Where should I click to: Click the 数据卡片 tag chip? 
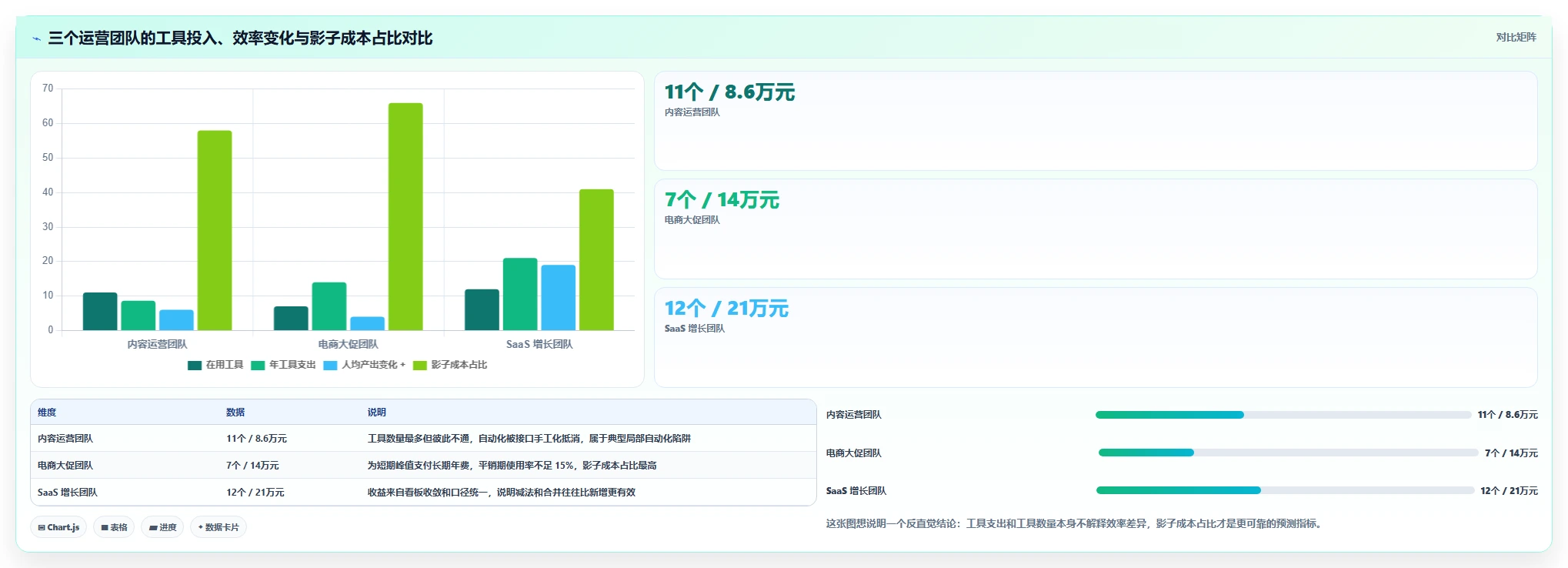coord(219,527)
